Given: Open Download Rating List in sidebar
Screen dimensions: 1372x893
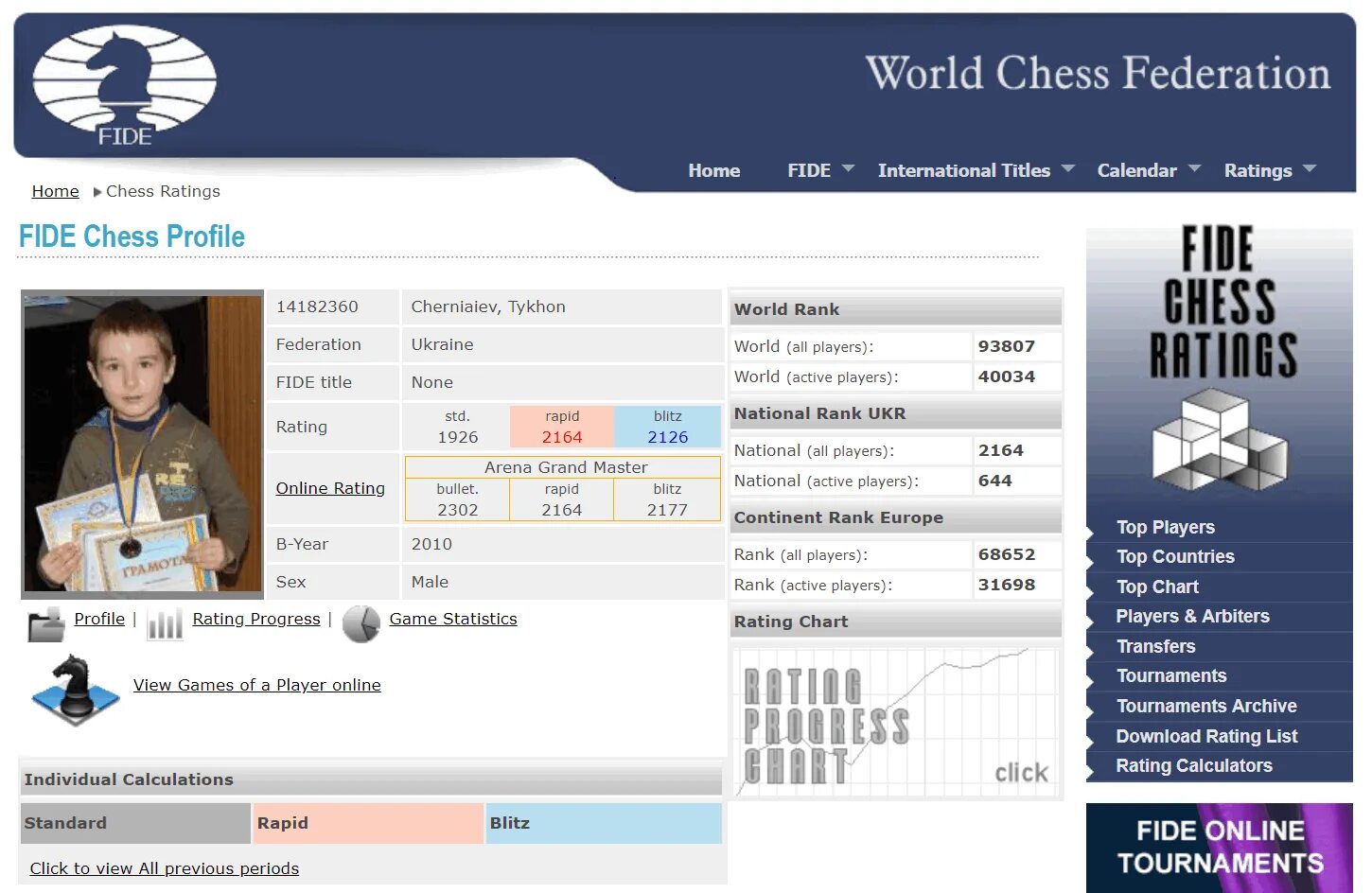Looking at the screenshot, I should tap(1206, 736).
